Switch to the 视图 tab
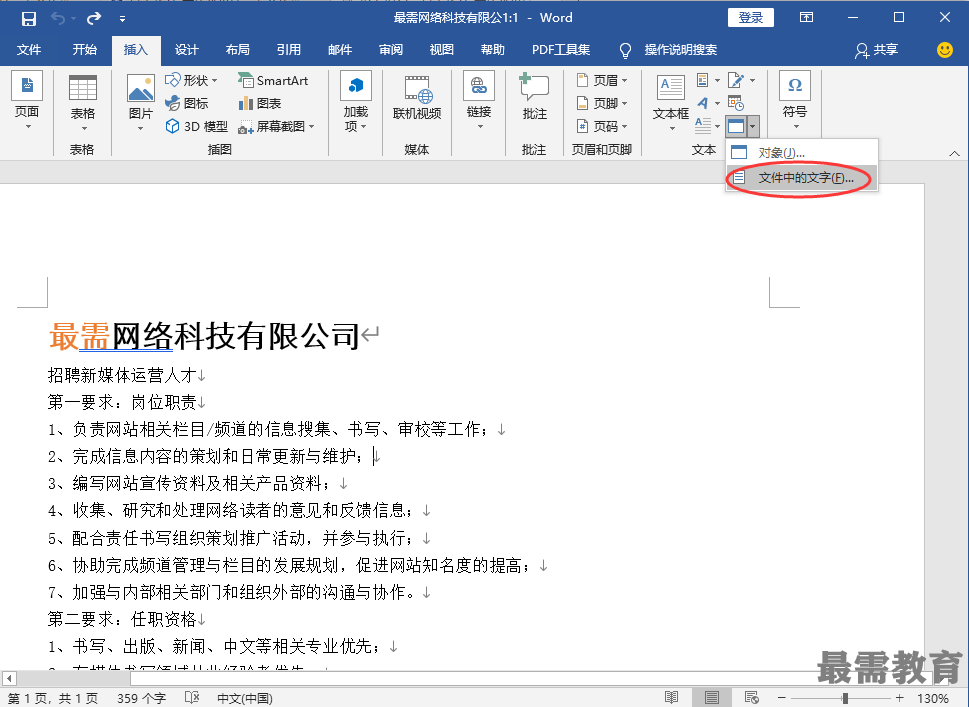This screenshot has height=707, width=969. tap(441, 50)
